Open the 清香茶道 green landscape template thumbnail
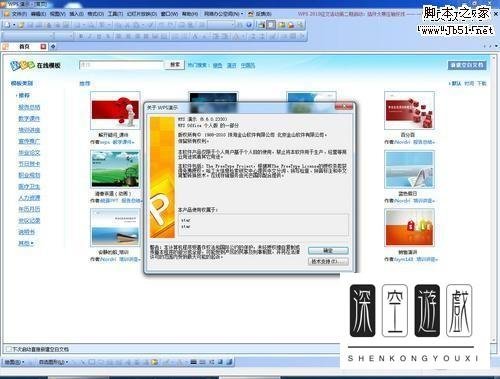Image resolution: width=500 pixels, height=379 pixels. [115, 169]
